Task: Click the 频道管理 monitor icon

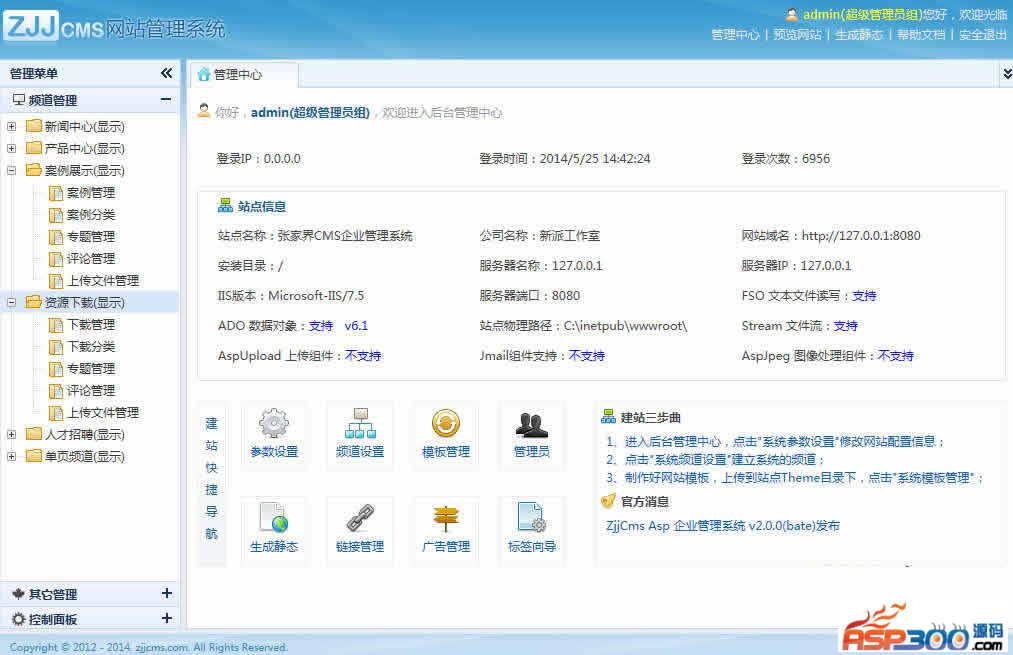Action: pyautogui.click(x=19, y=99)
